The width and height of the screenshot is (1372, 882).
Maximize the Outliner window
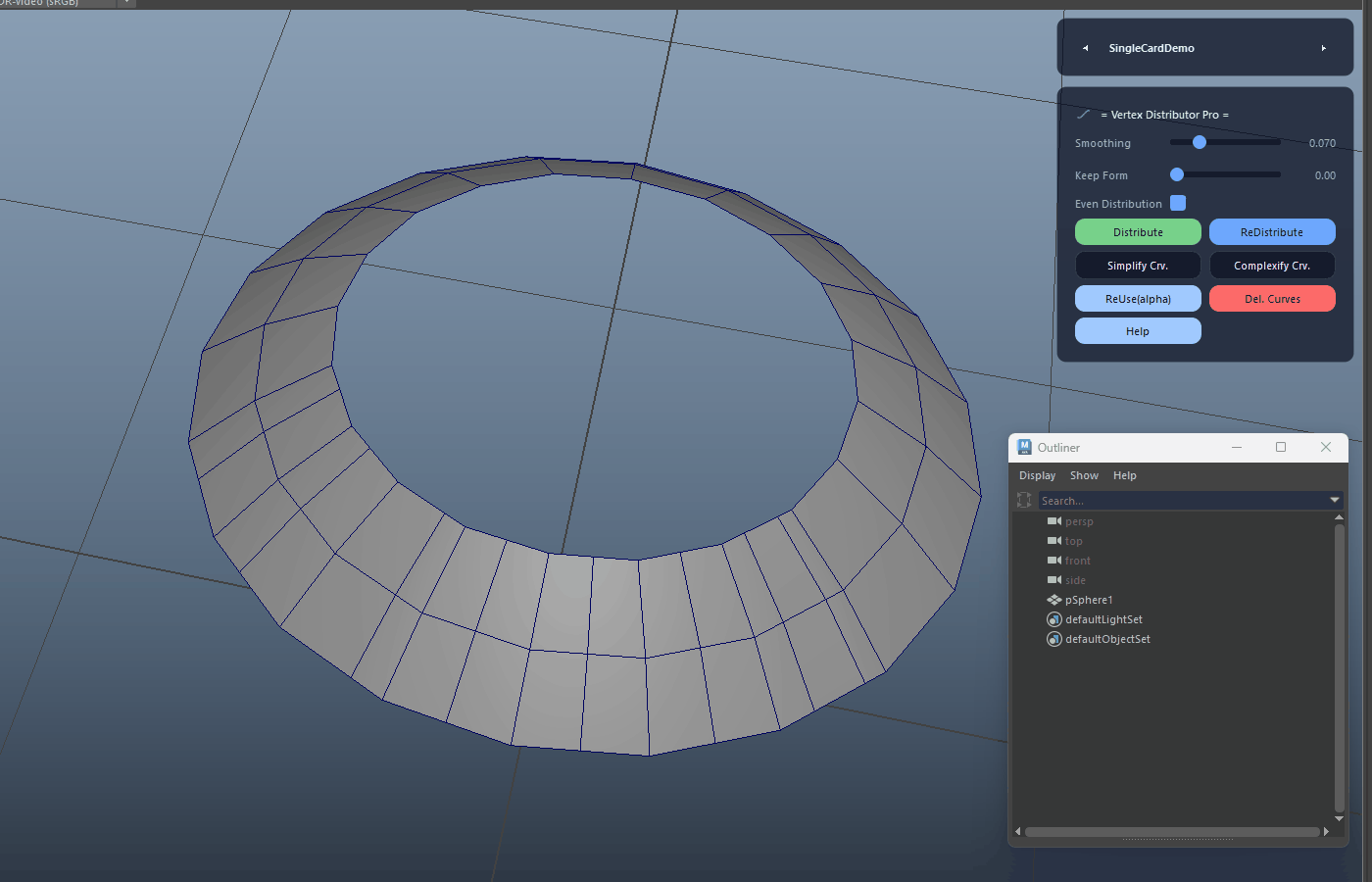point(1281,447)
